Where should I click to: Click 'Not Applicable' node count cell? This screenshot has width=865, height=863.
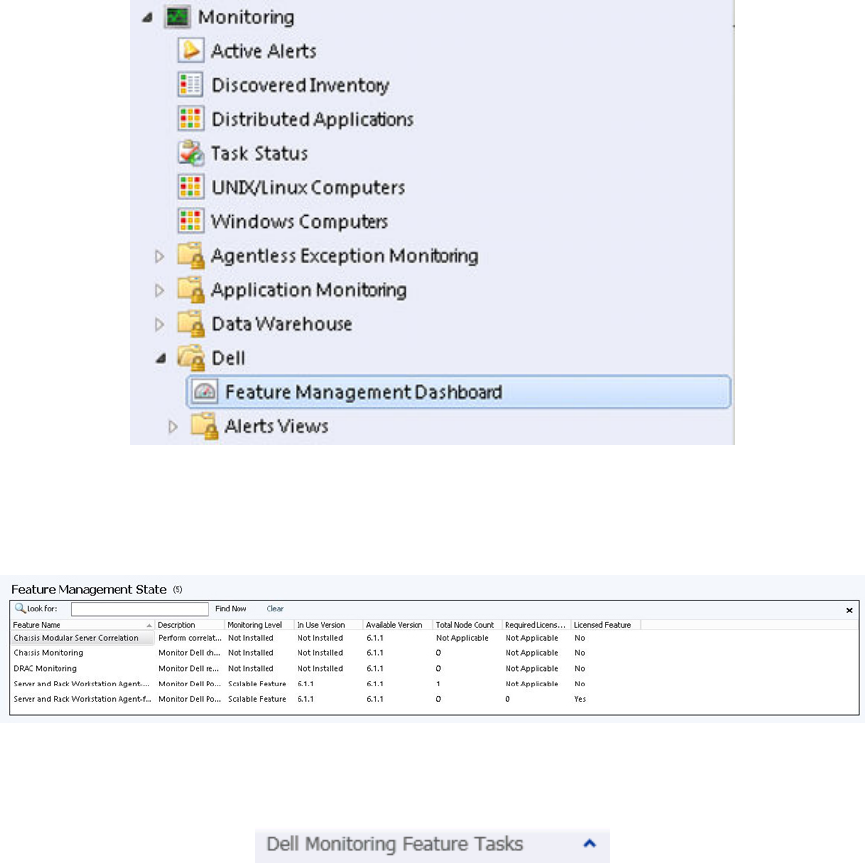(462, 638)
